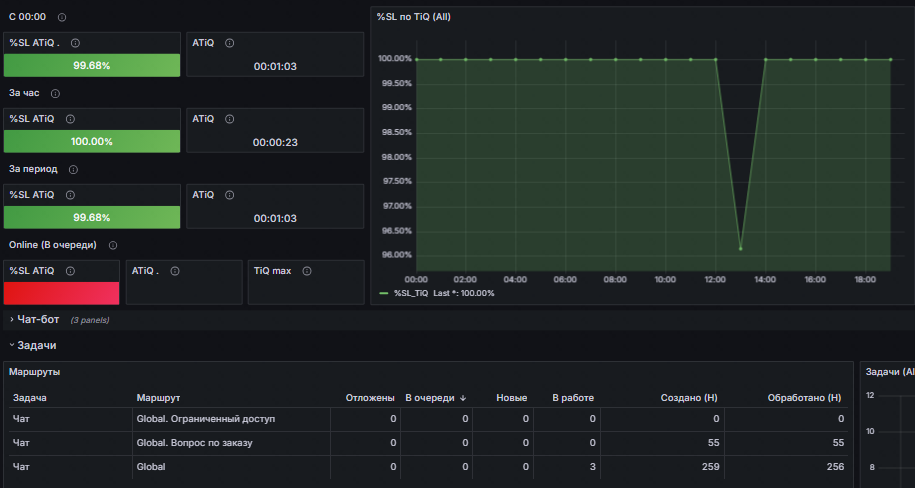Screen dimensions: 915x488
Task: Click info icon on top %SL ATiQ . panel
Action: 75,43
